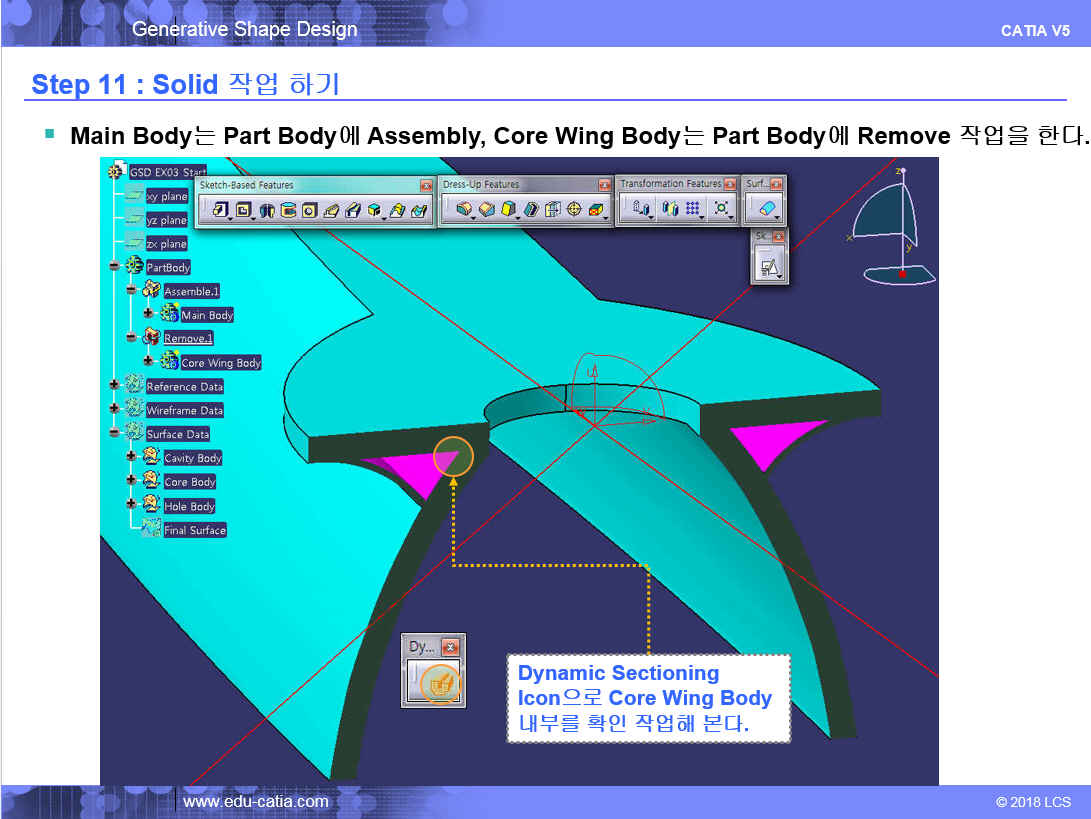Close the Dress-Up Features toolbar

tap(604, 185)
